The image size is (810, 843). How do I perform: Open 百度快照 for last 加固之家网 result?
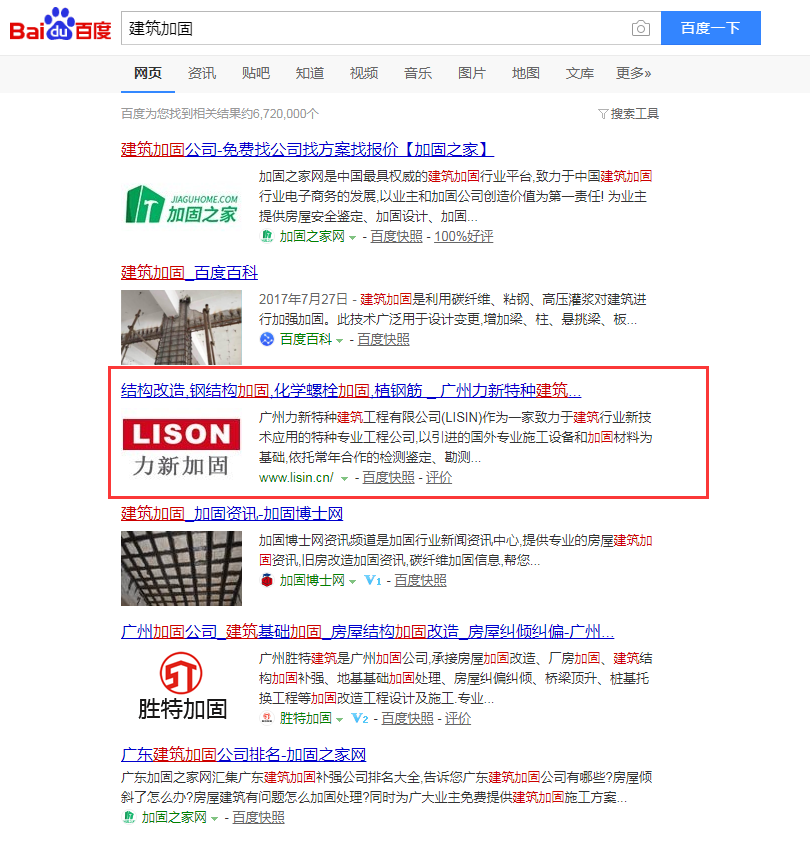(x=259, y=817)
